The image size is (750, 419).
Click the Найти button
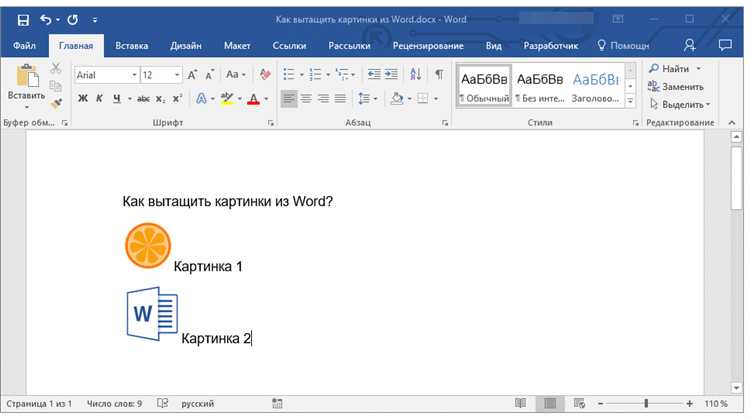pyautogui.click(x=669, y=69)
